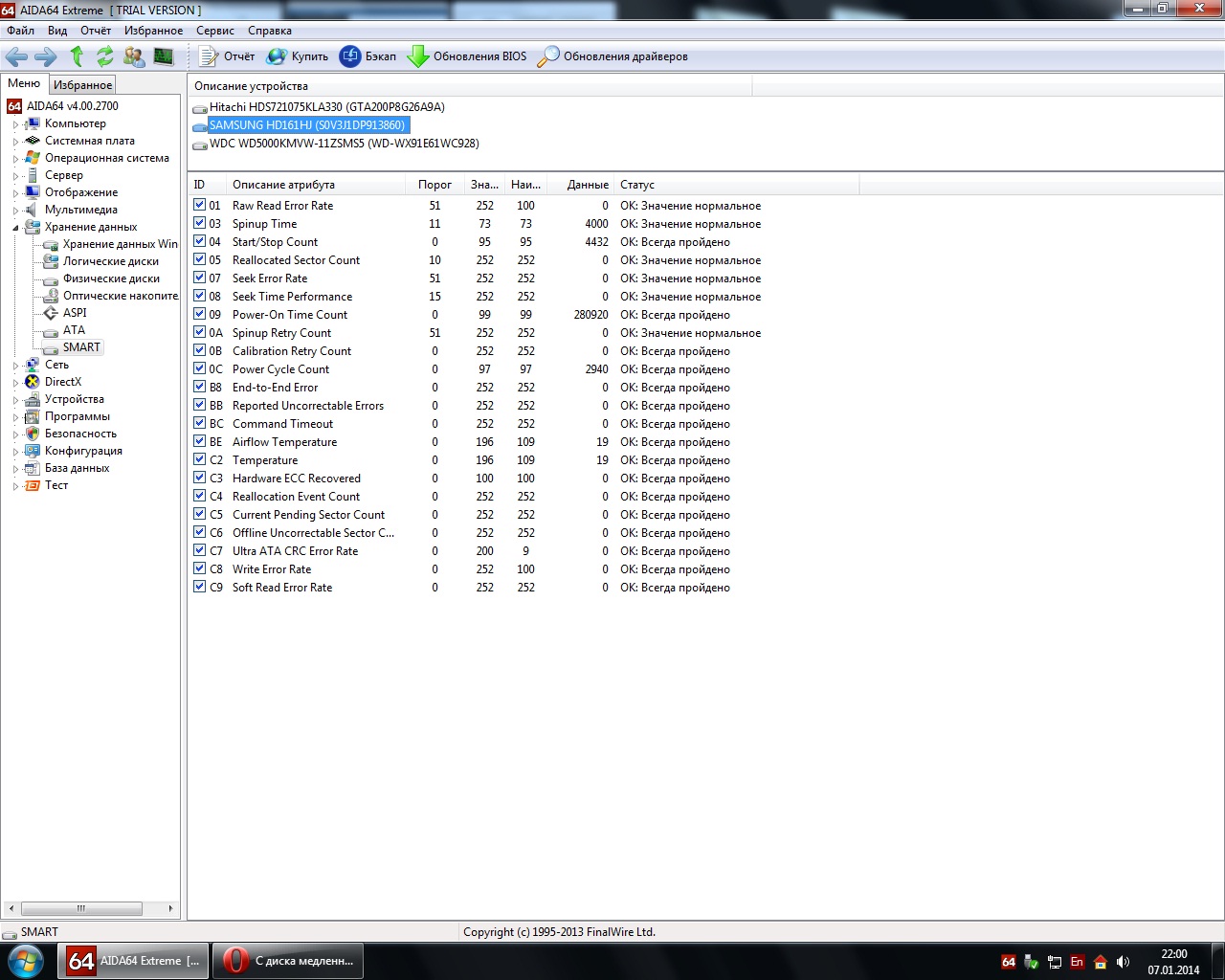This screenshot has width=1225, height=980.
Task: Switch to Opera taskbar window
Action: coord(287,961)
